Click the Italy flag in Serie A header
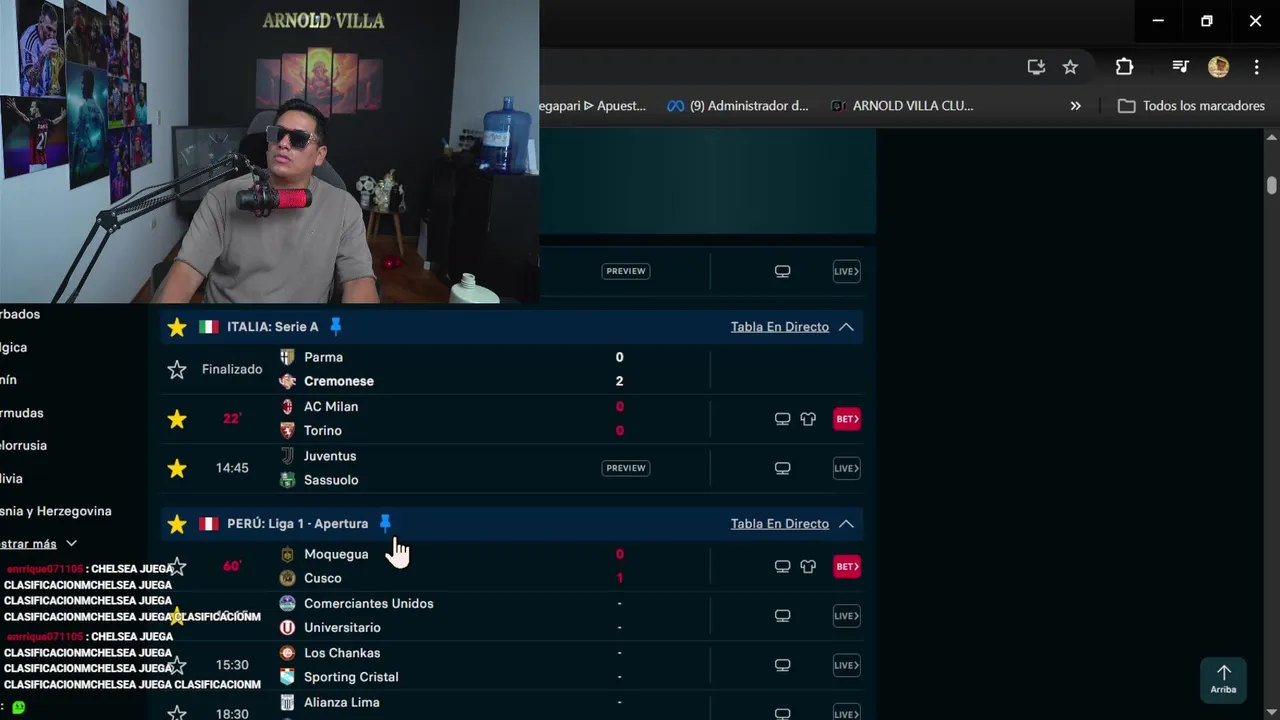Image resolution: width=1280 pixels, height=720 pixels. tap(208, 327)
